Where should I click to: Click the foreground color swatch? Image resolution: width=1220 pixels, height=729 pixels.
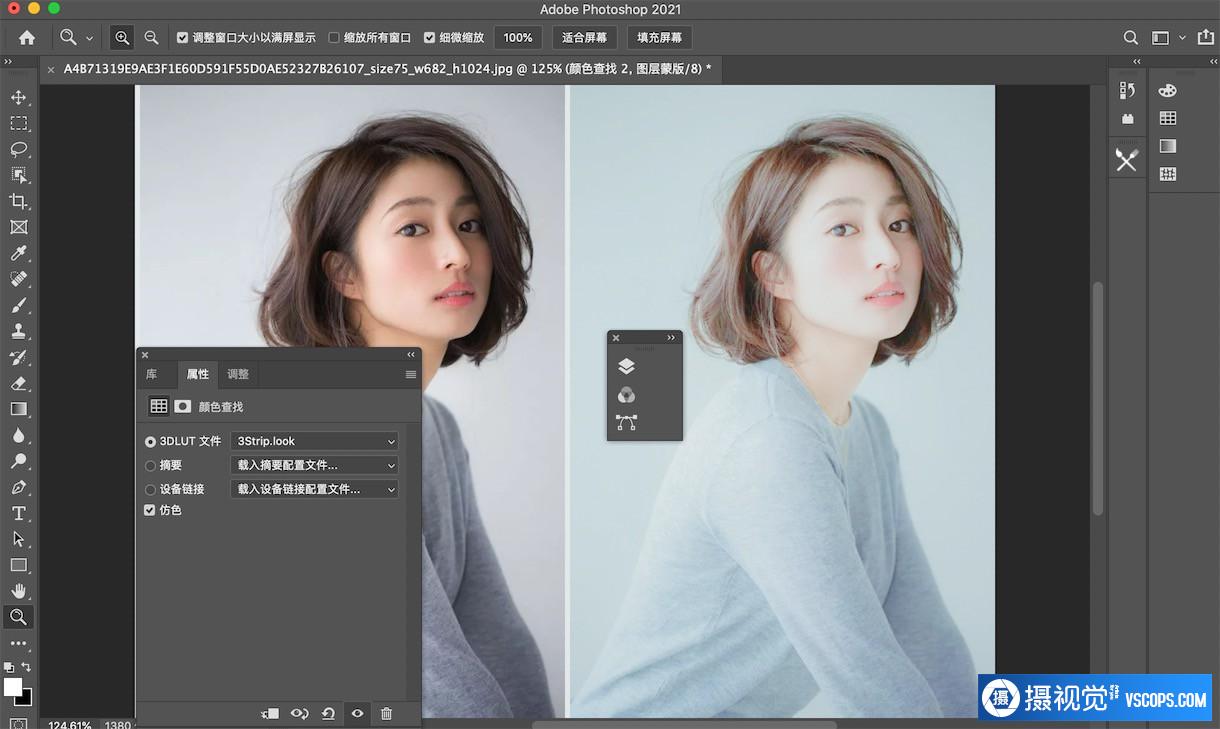[x=13, y=687]
